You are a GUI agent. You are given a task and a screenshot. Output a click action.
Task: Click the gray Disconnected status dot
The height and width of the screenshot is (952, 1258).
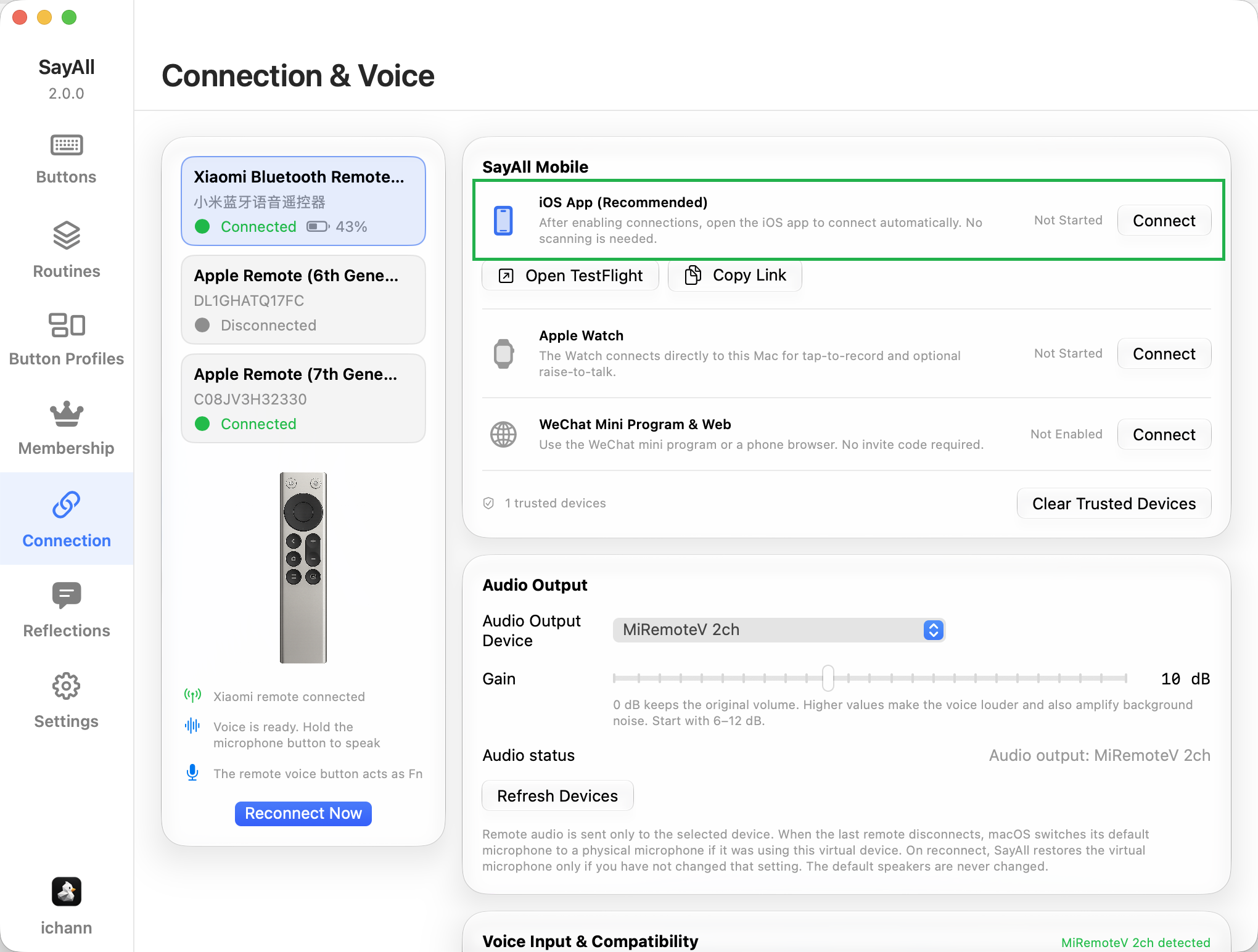point(202,325)
